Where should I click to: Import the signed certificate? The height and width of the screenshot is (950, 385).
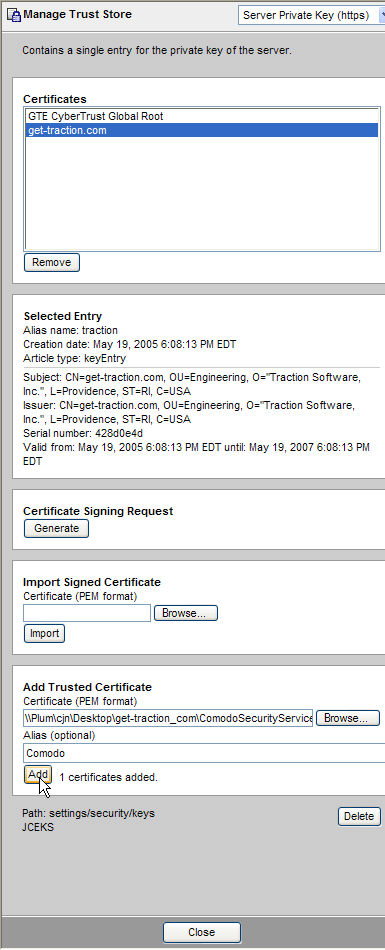click(44, 634)
